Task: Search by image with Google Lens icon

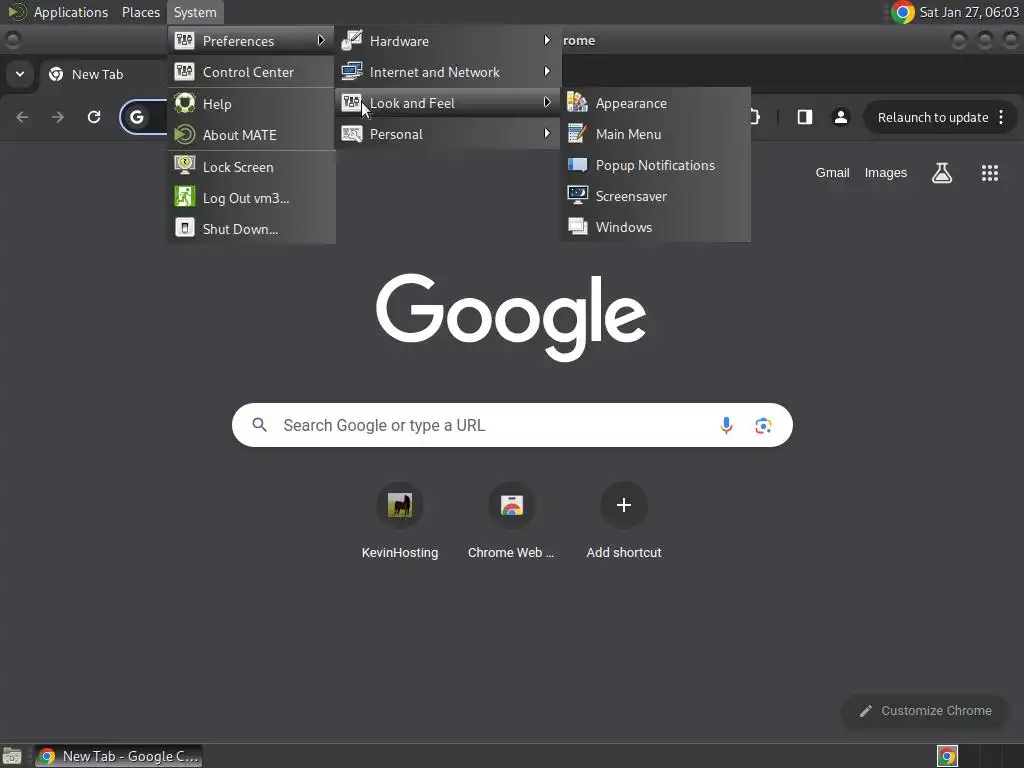Action: click(x=763, y=426)
